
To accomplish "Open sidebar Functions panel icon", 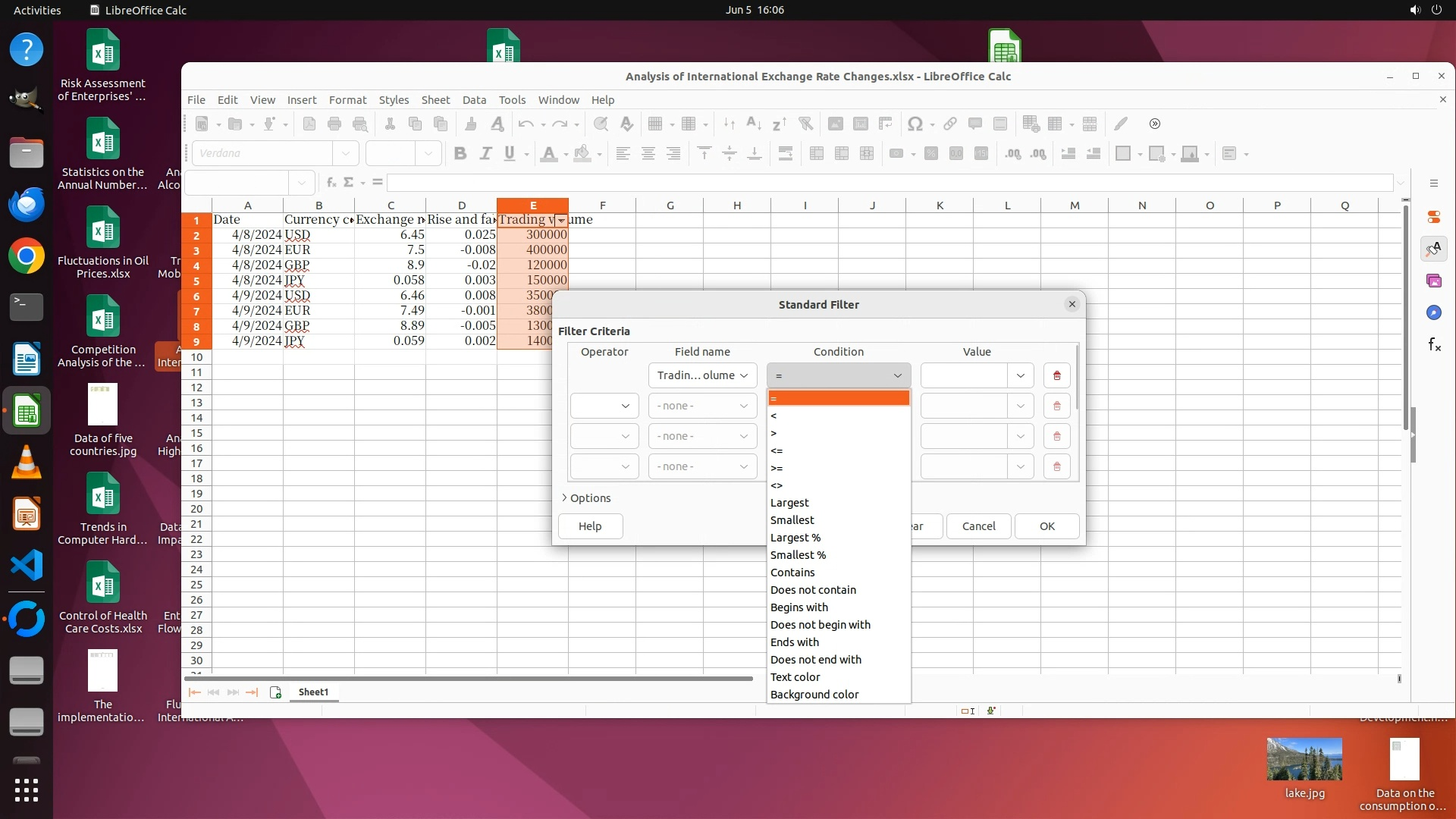I will (x=1434, y=345).
